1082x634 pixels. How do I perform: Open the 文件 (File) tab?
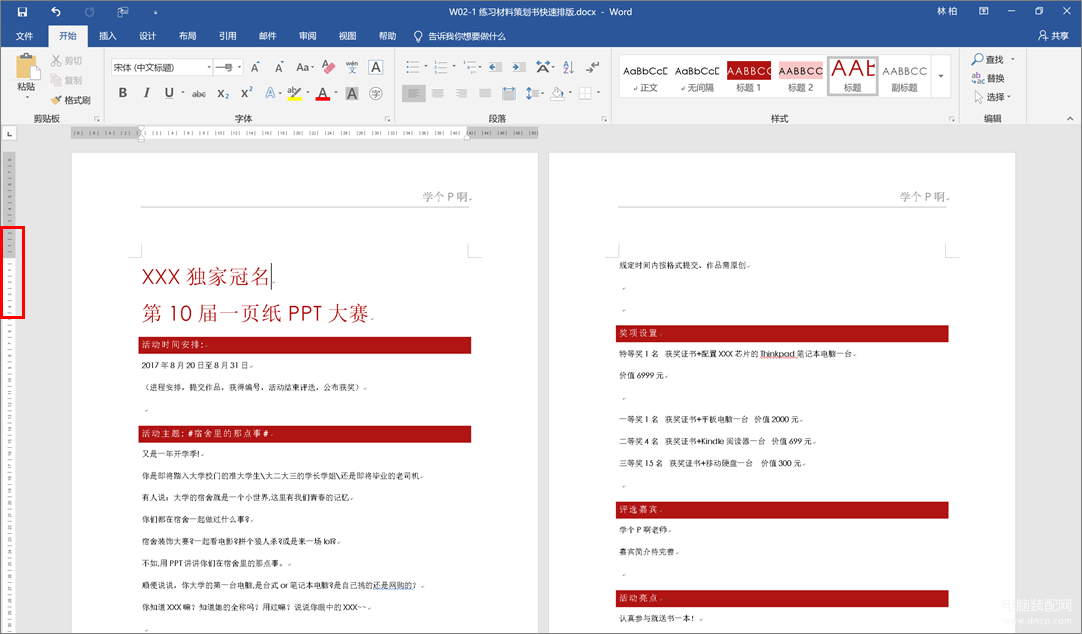coord(24,36)
